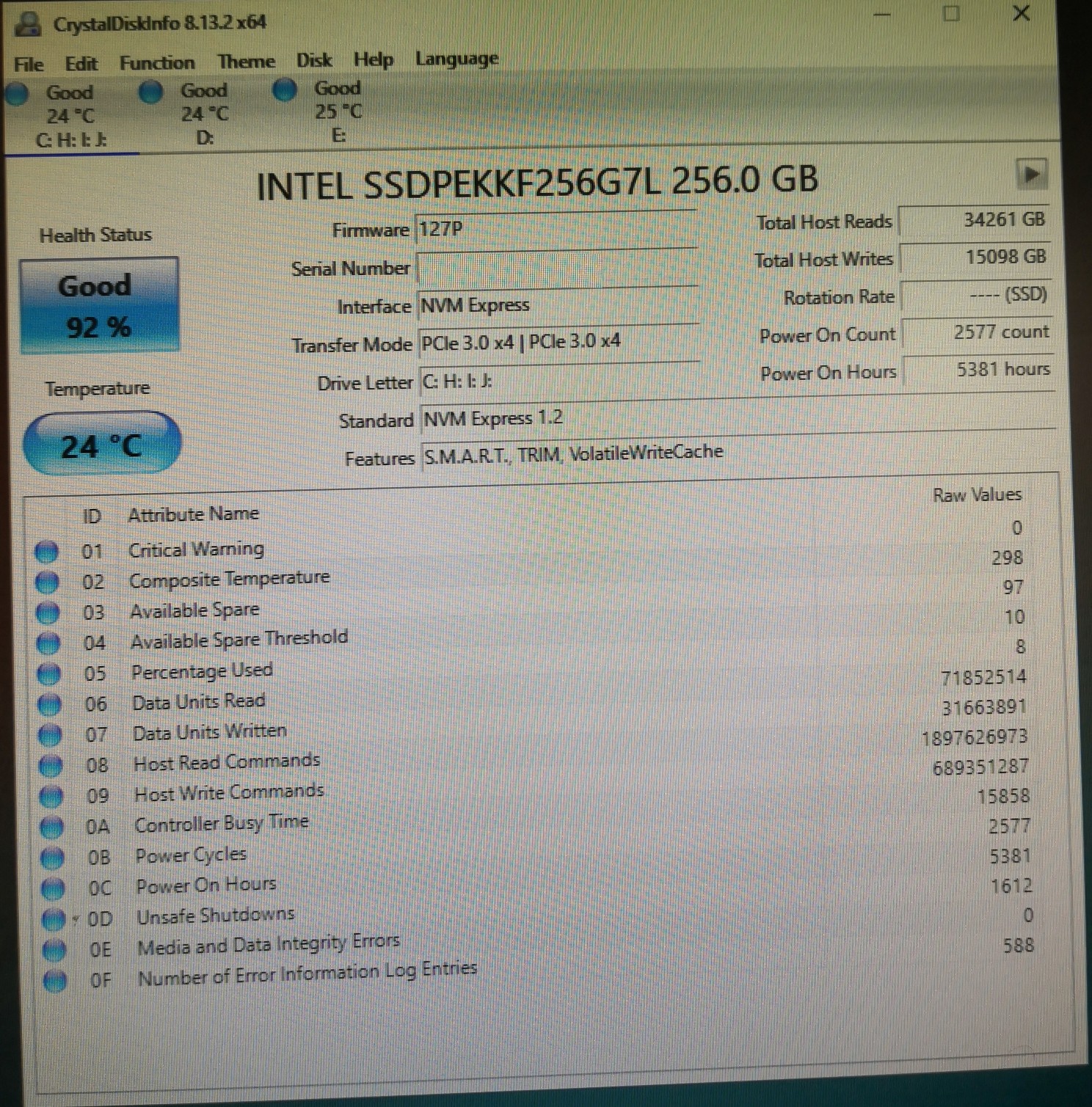This screenshot has height=1107, width=1092.
Task: Click the empty Serial Number field
Action: [556, 267]
